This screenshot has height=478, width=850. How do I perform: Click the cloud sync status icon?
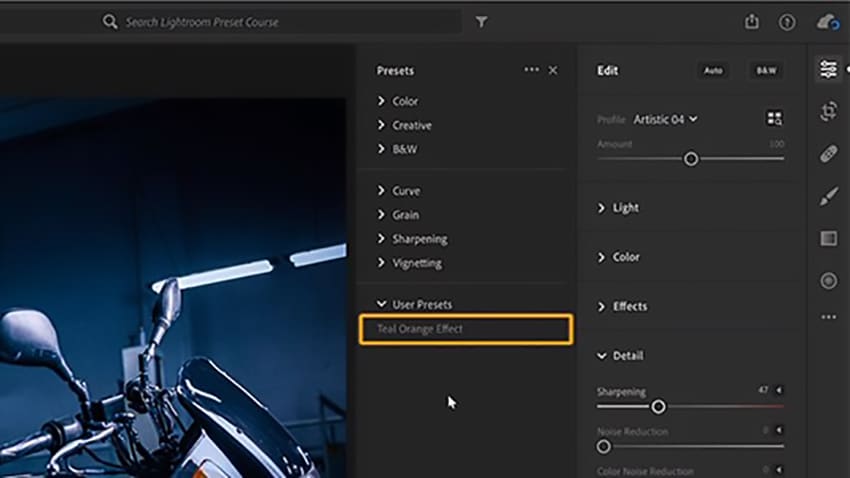(828, 23)
